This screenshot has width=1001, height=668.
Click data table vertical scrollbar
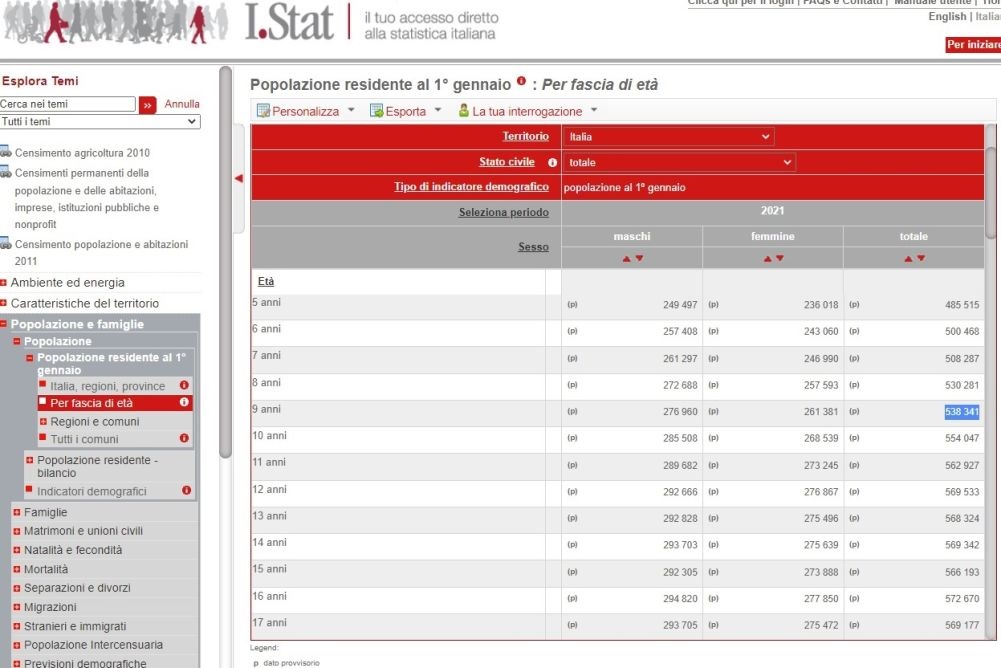[990, 192]
